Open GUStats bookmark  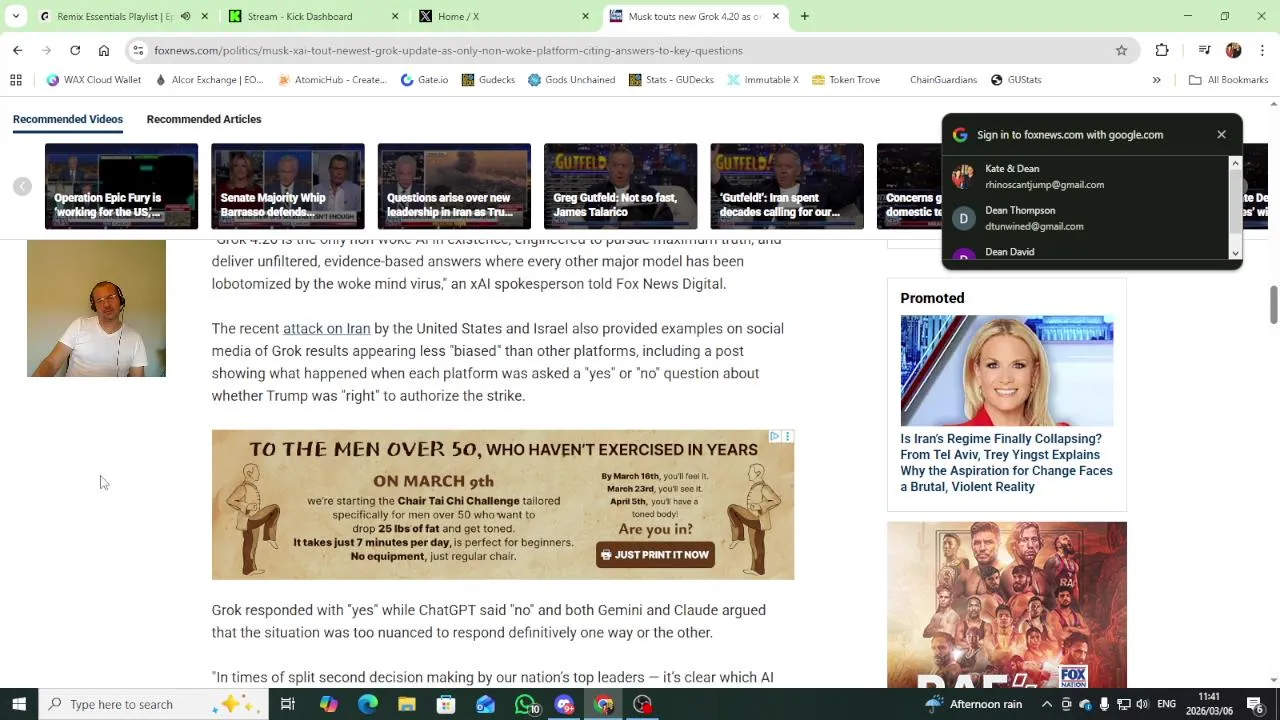pyautogui.click(x=1016, y=80)
